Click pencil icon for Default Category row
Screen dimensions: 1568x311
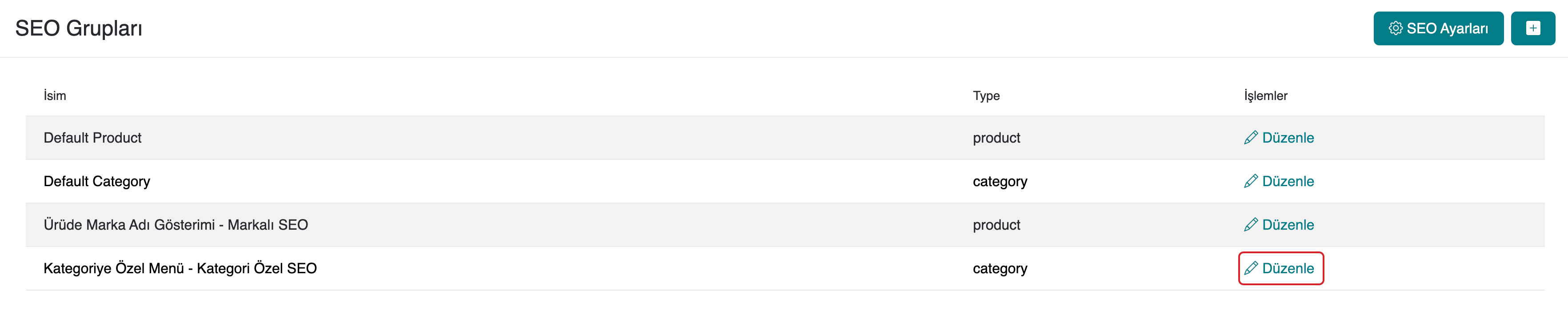click(1251, 181)
